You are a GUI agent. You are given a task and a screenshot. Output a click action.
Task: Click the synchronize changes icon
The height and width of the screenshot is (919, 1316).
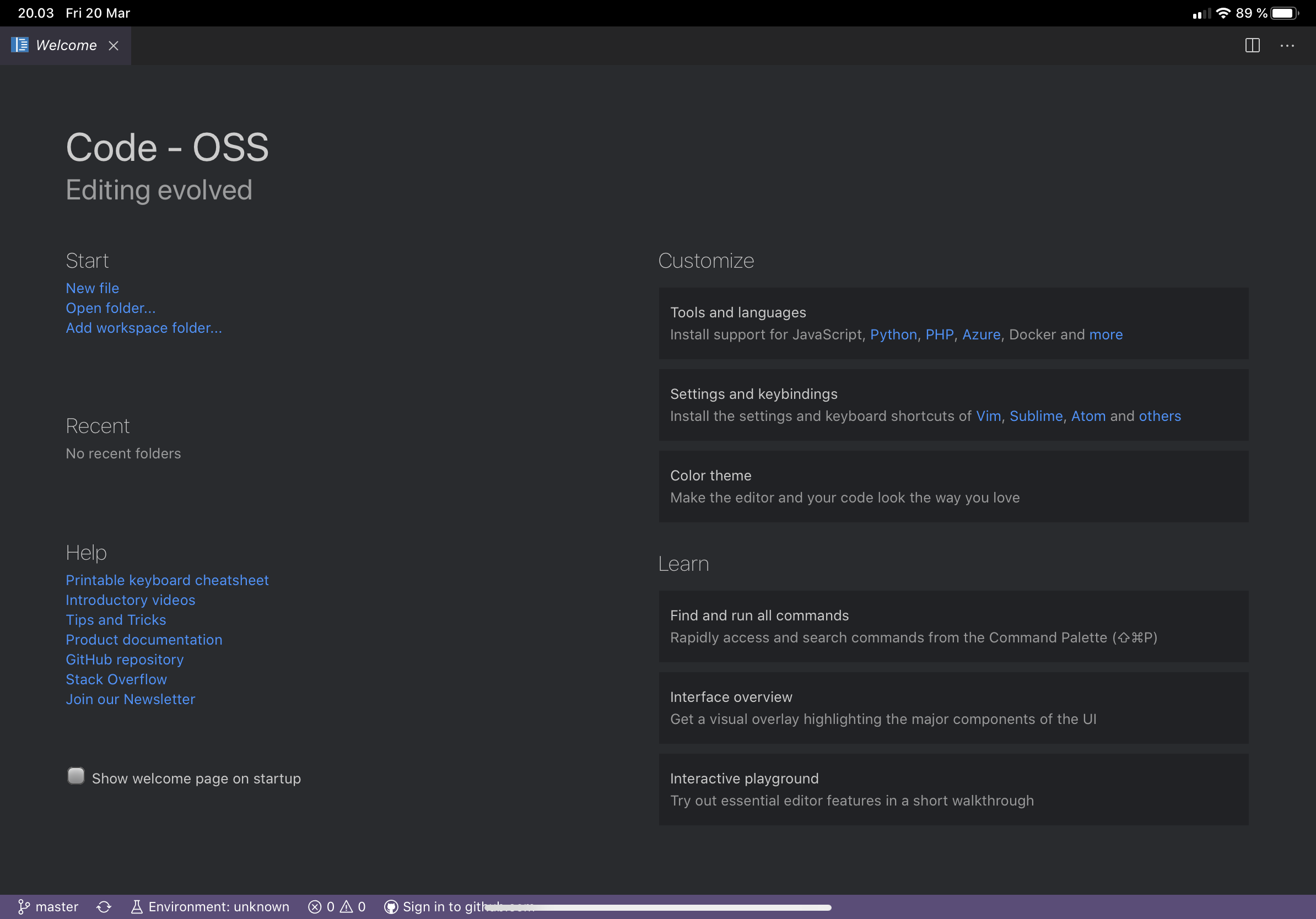point(104,906)
